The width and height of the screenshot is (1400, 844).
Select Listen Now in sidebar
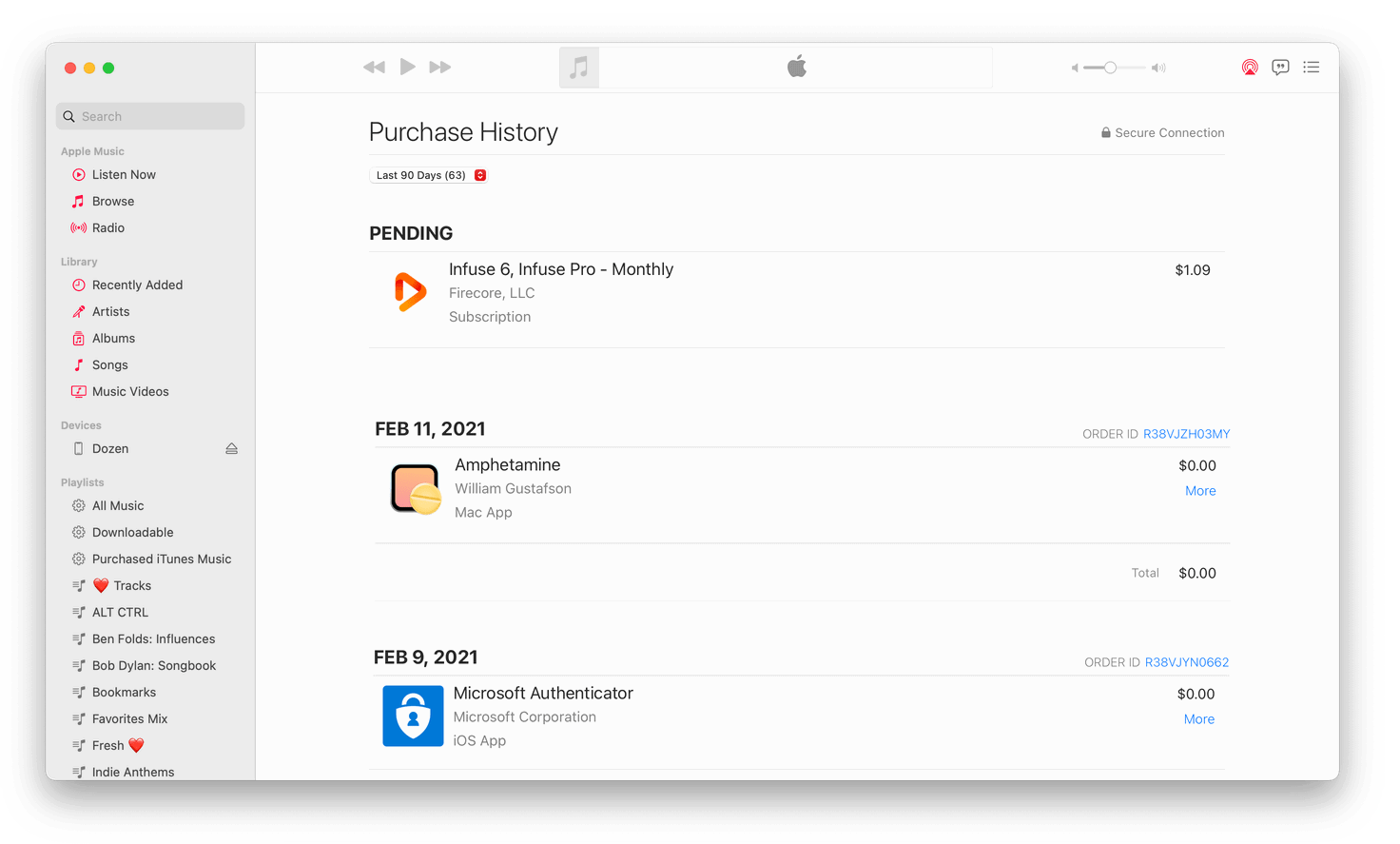(x=124, y=175)
